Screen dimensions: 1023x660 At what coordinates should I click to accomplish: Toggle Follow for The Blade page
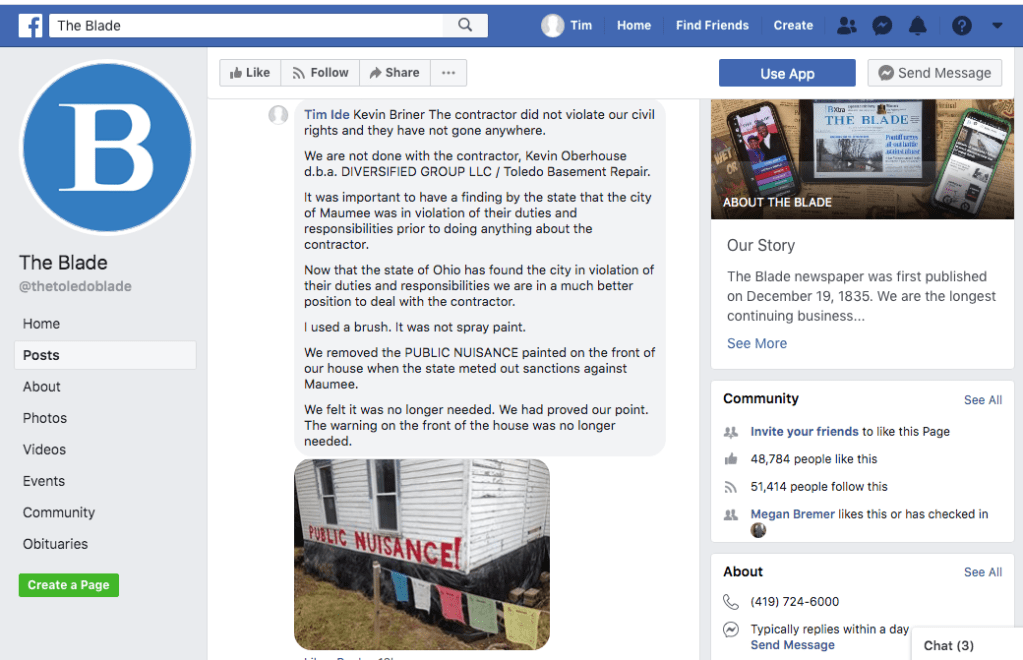click(320, 72)
